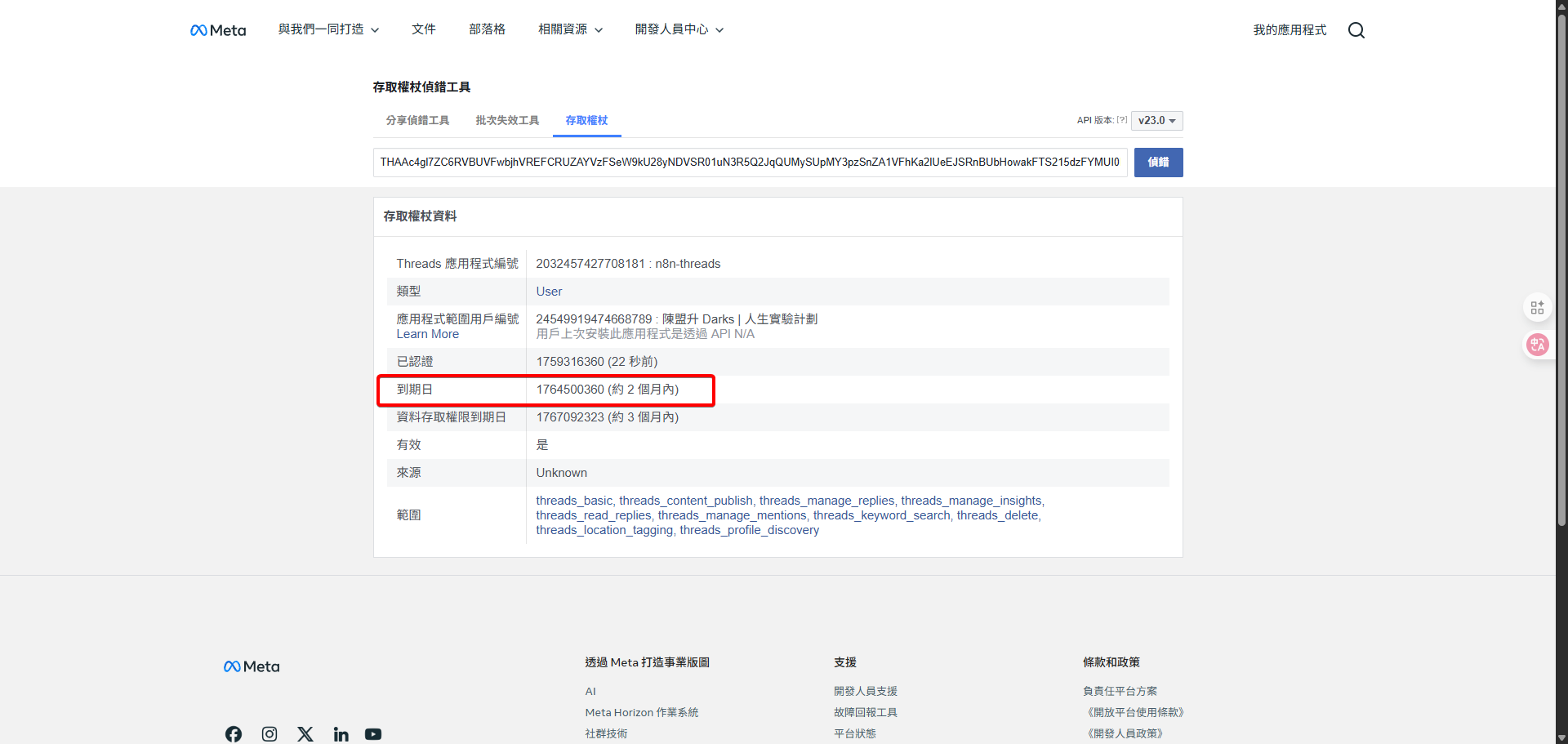This screenshot has height=744, width=1568.
Task: Click the Meta logo in the top navigation
Action: (x=217, y=29)
